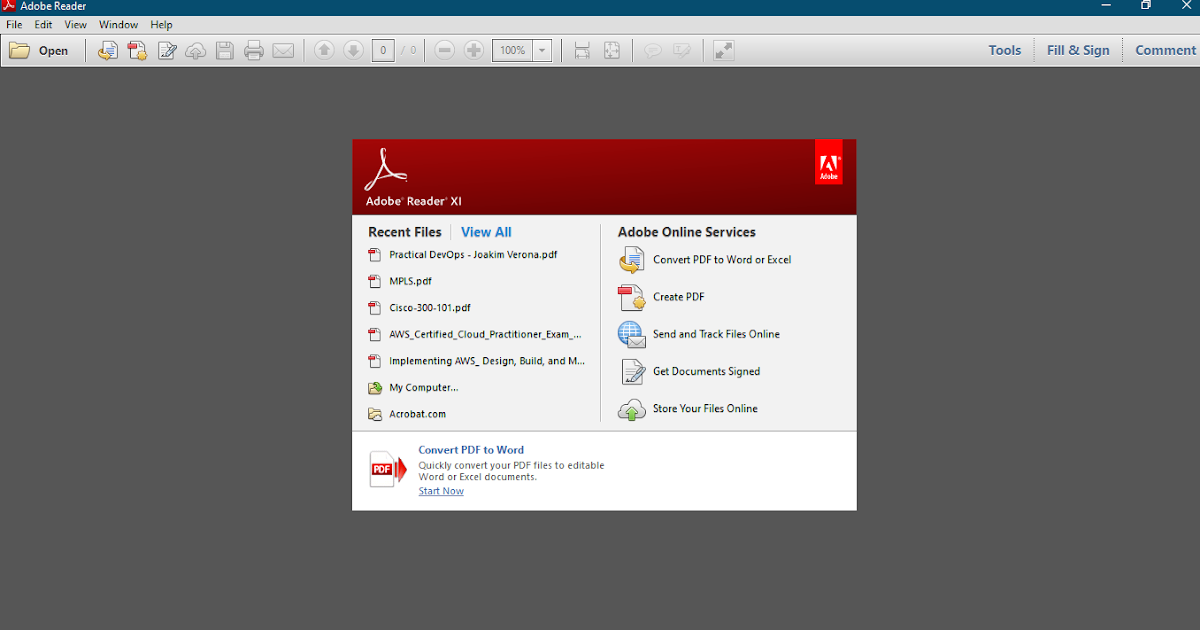Activate the fit page width toolbar icon
Image resolution: width=1200 pixels, height=630 pixels.
[582, 50]
